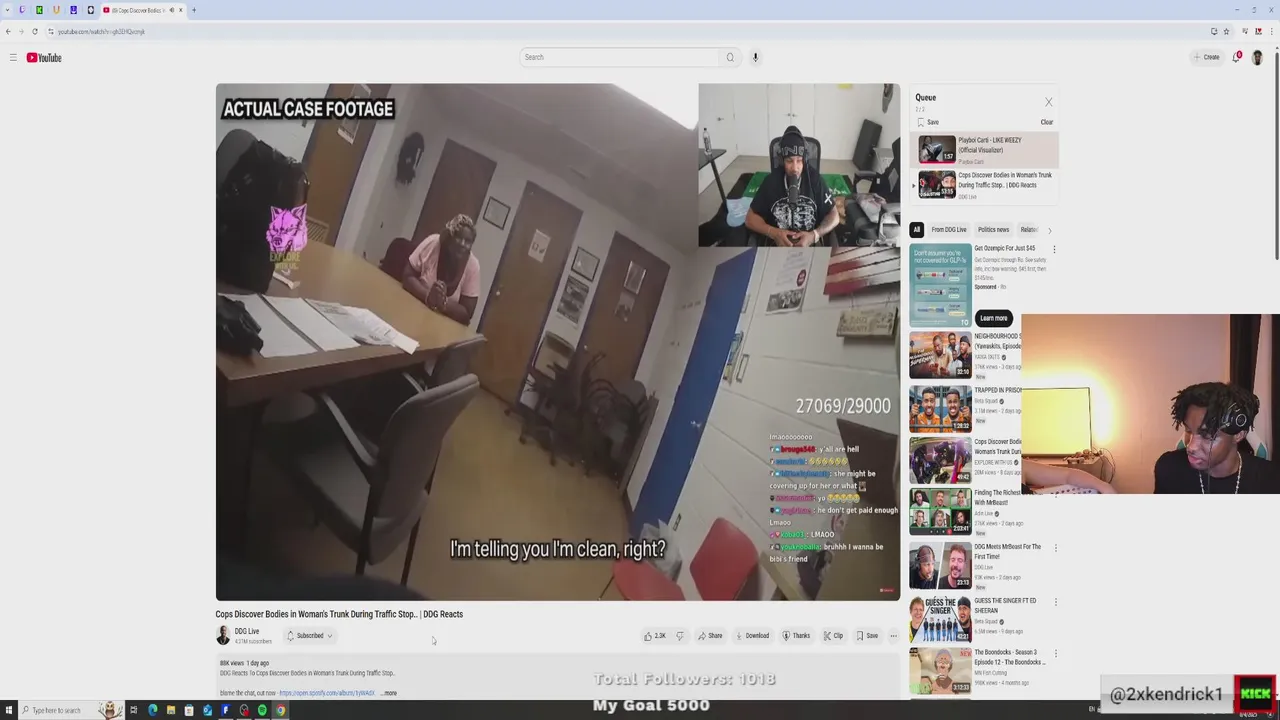Image resolution: width=1280 pixels, height=720 pixels.
Task: Clip the video
Action: click(833, 636)
